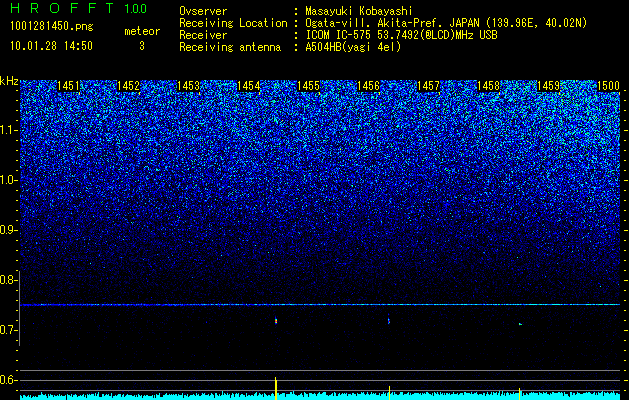Click the HROFFT 1.0.0 title text
629x400 pixels.
click(79, 8)
